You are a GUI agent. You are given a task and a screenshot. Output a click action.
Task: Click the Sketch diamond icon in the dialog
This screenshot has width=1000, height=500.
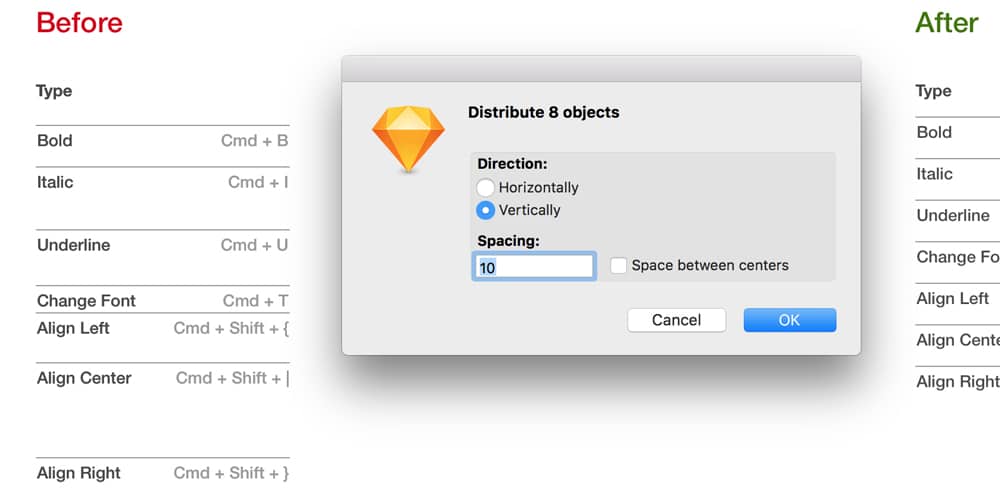point(407,136)
